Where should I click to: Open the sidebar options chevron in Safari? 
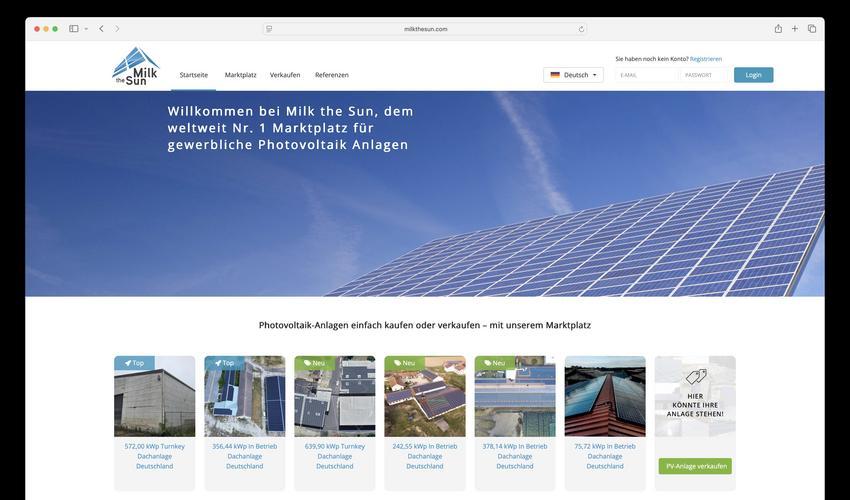[86, 29]
